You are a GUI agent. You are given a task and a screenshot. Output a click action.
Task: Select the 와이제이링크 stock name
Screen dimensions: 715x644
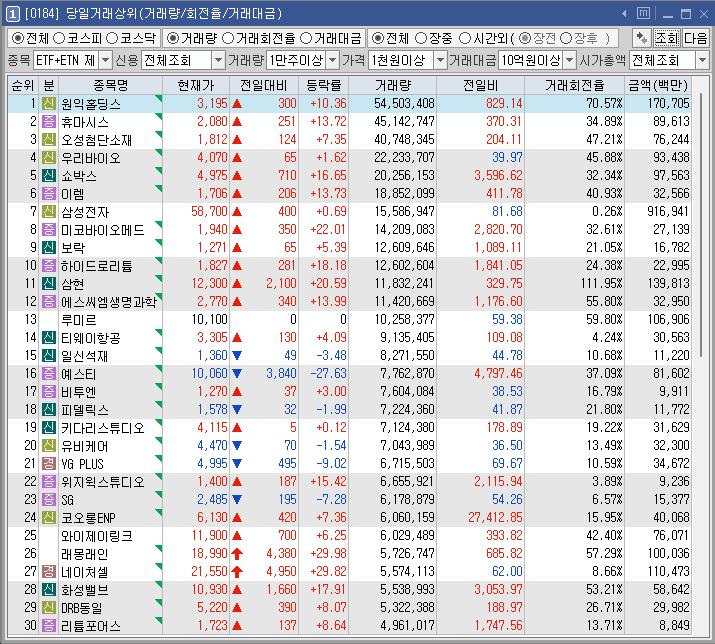(97, 535)
